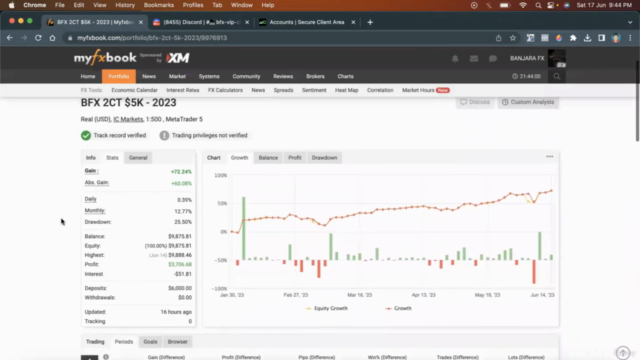Viewport: 640px width, 360px height.
Task: Click the myfxbook logo
Action: [105, 58]
